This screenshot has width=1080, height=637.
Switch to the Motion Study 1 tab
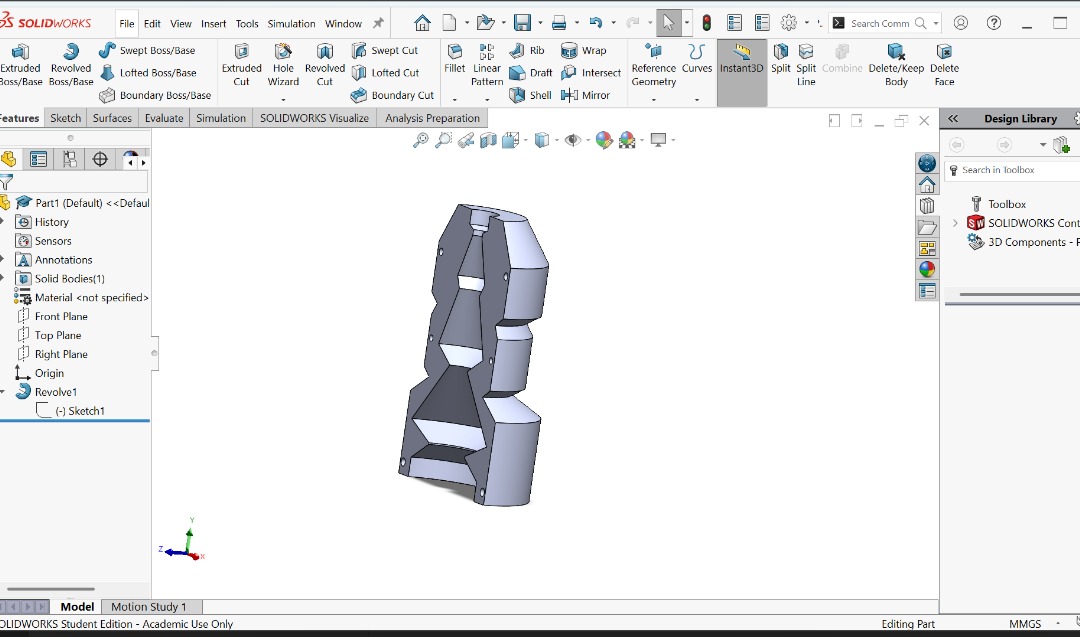pos(149,607)
